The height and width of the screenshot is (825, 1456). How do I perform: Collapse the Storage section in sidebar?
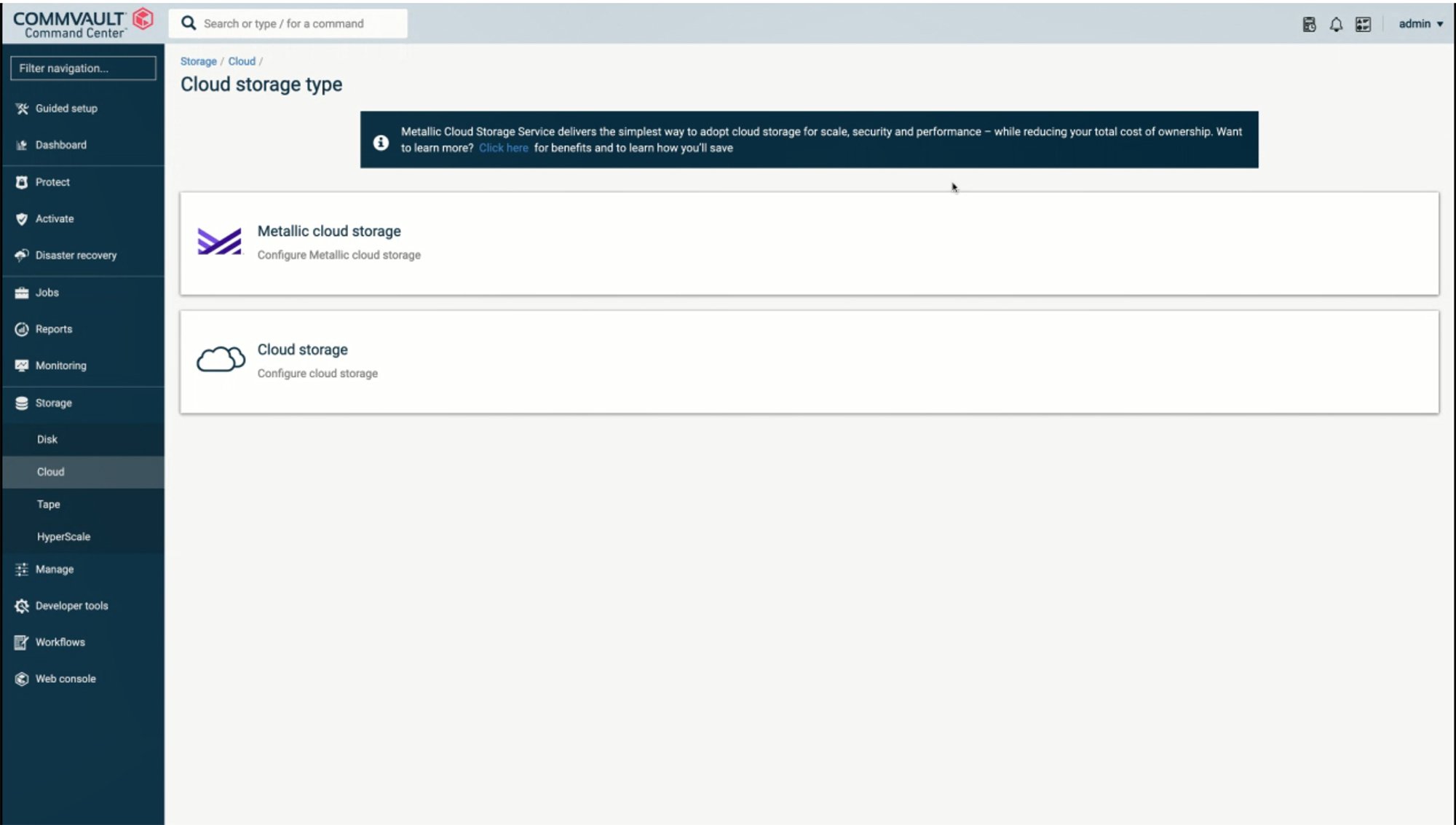[x=52, y=403]
